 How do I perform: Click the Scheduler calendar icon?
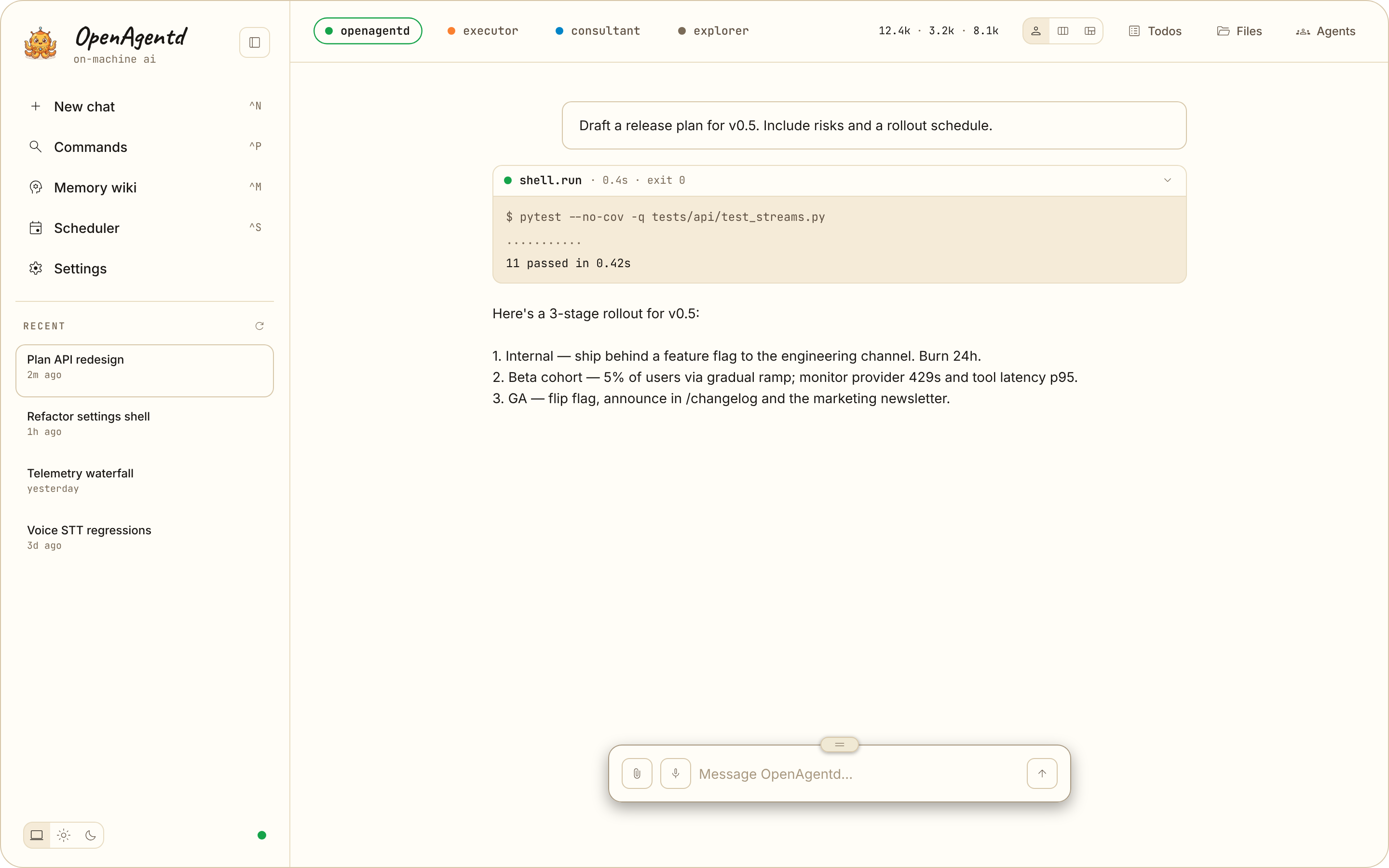pyautogui.click(x=36, y=228)
